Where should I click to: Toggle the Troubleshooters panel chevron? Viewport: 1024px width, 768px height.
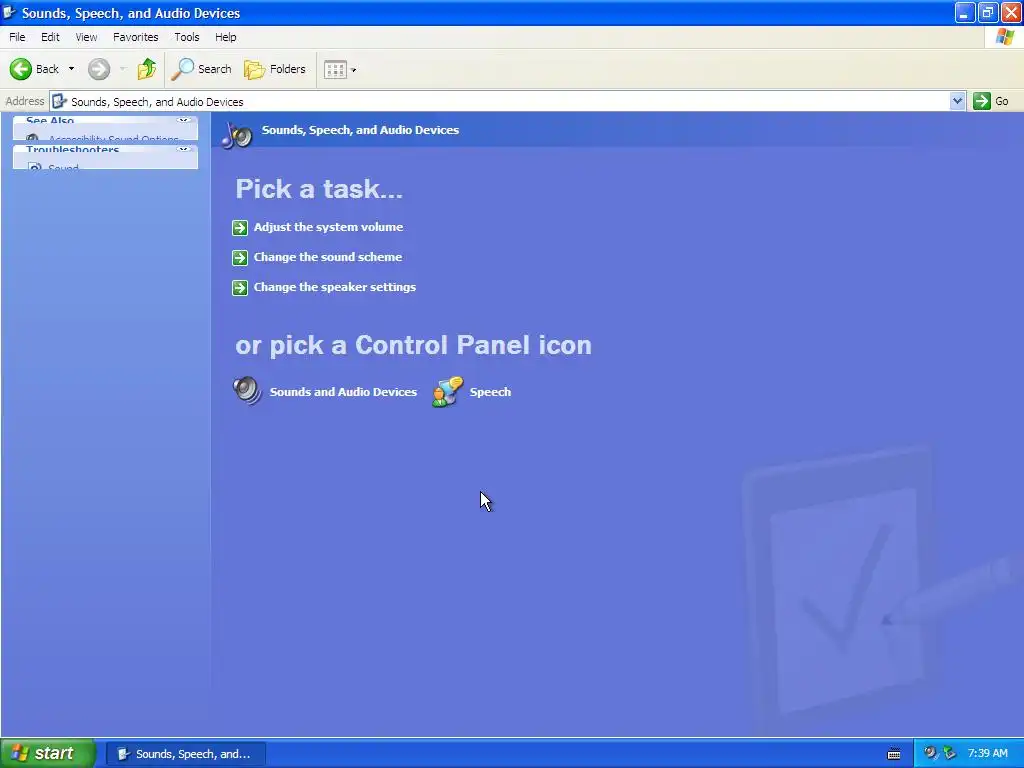[184, 150]
